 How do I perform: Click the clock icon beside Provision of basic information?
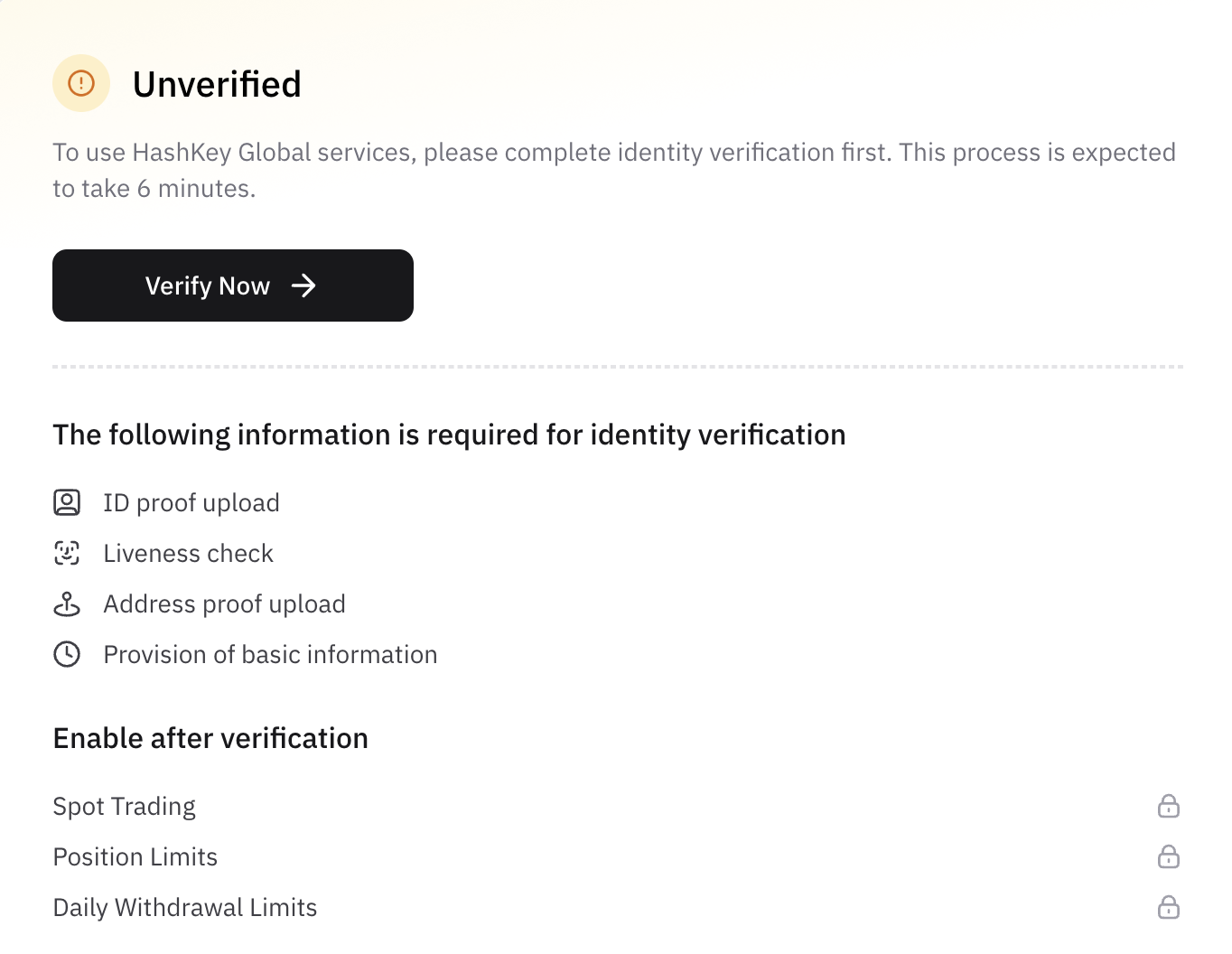point(67,654)
